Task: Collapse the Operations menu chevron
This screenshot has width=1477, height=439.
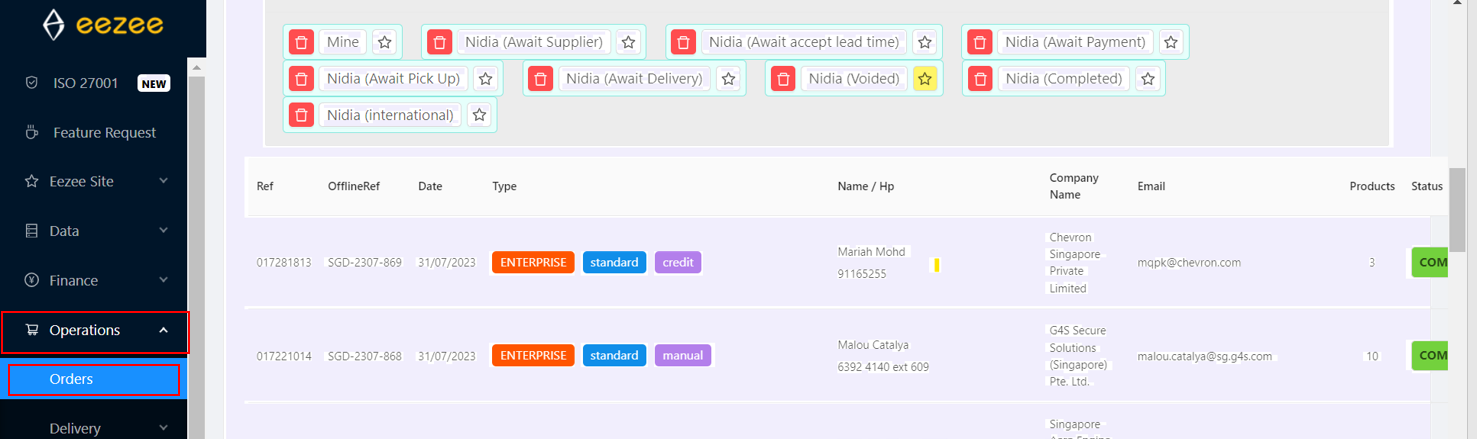Action: coord(163,330)
